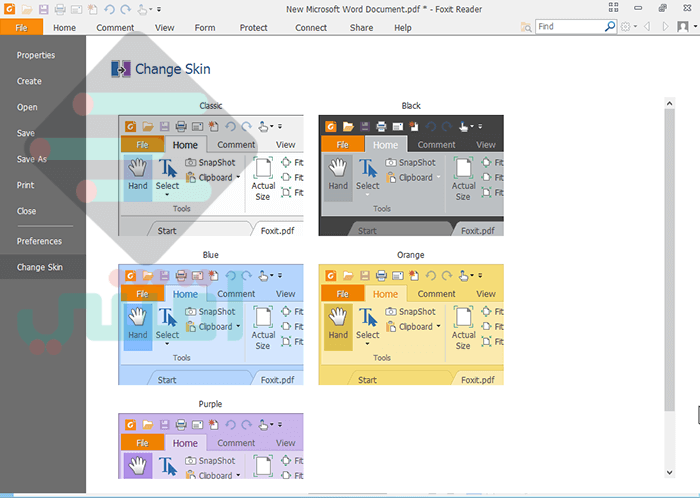Select Change Skin in the File sidebar
700x498 pixels.
point(43,267)
